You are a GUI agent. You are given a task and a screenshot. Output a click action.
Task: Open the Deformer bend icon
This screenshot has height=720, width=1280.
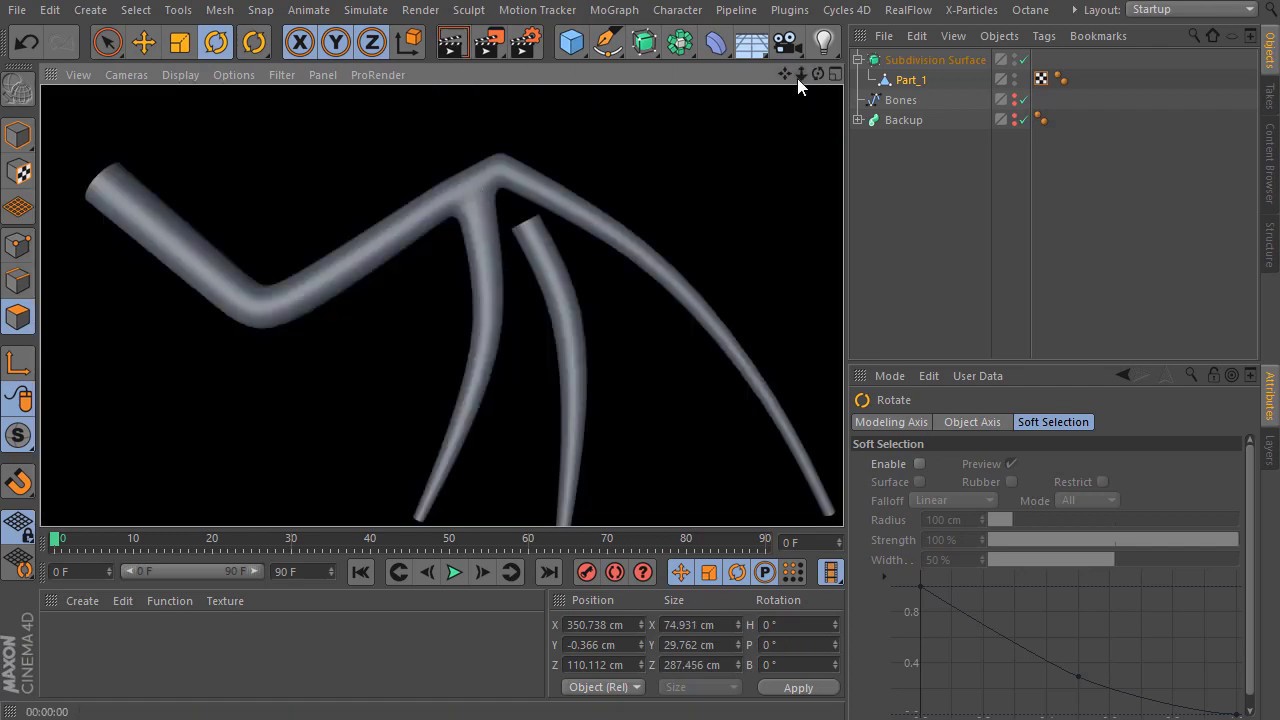716,42
